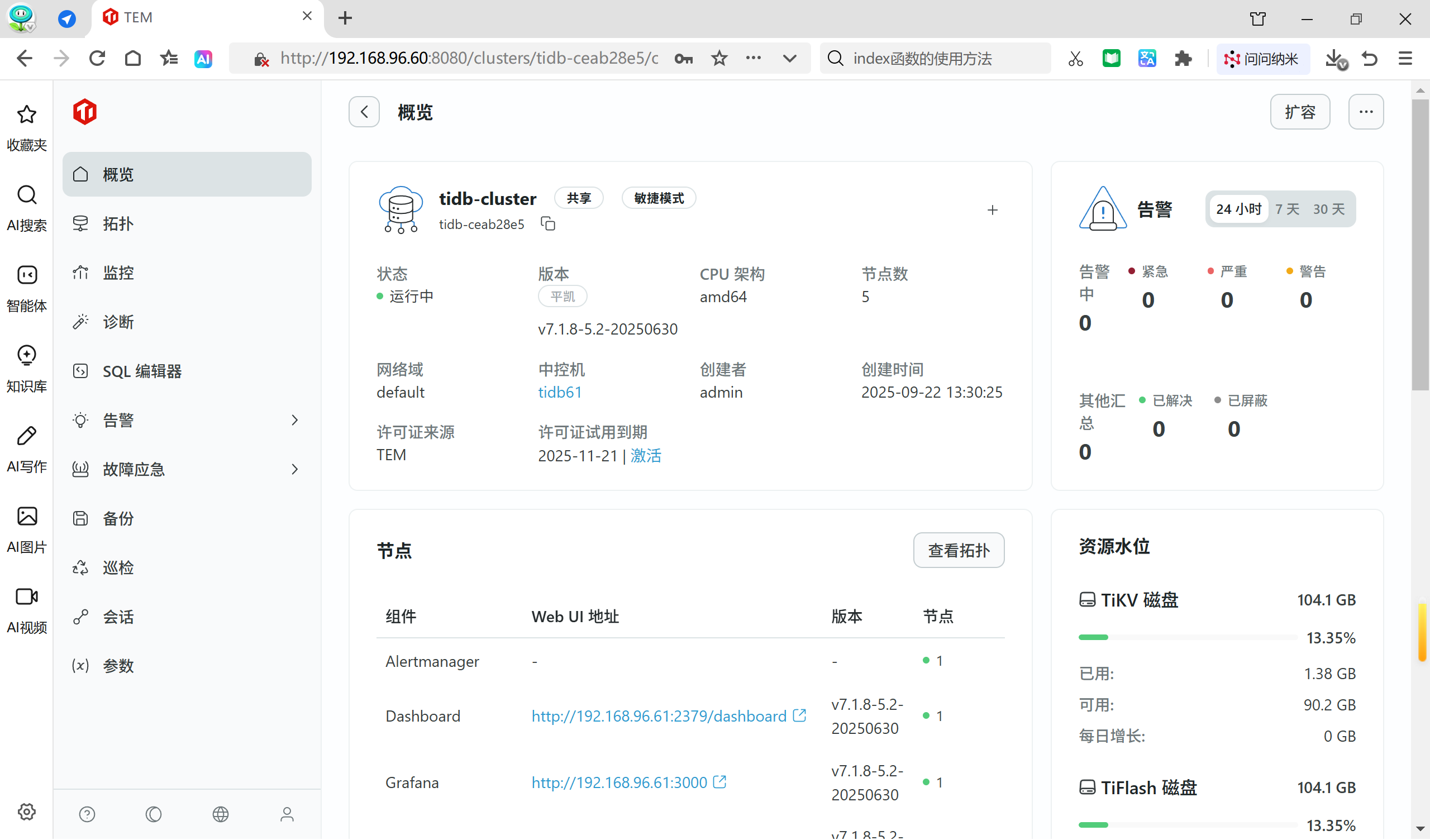The width and height of the screenshot is (1430, 840).
Task: Open the favorites list star icon
Action: tap(169, 59)
